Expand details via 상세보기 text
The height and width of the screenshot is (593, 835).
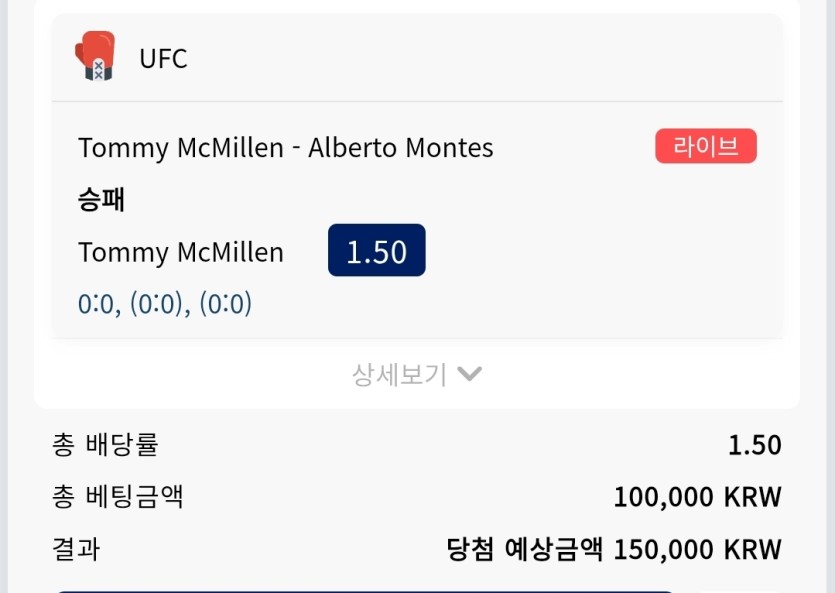(398, 375)
